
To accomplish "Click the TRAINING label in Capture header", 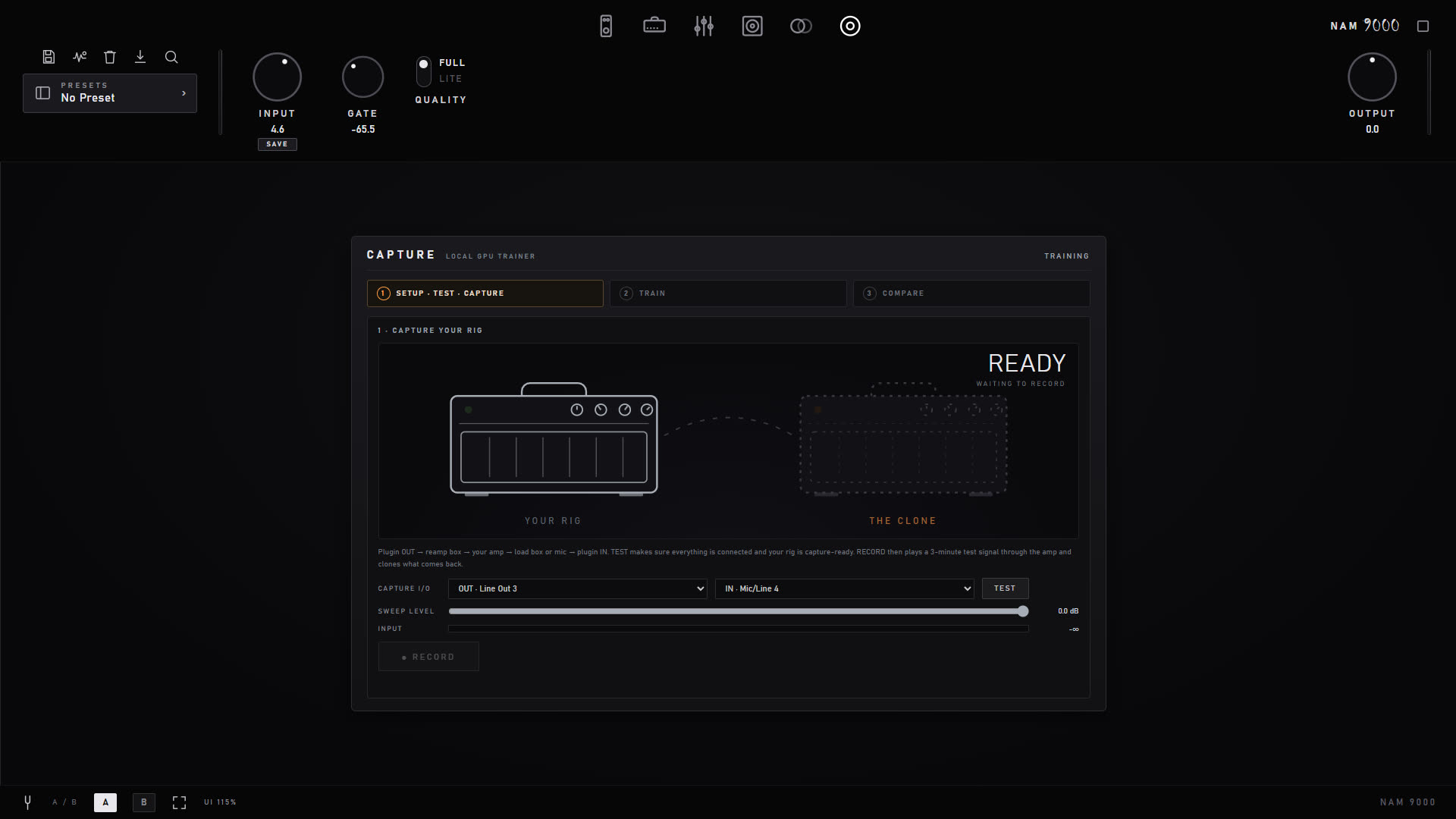I will (x=1066, y=256).
